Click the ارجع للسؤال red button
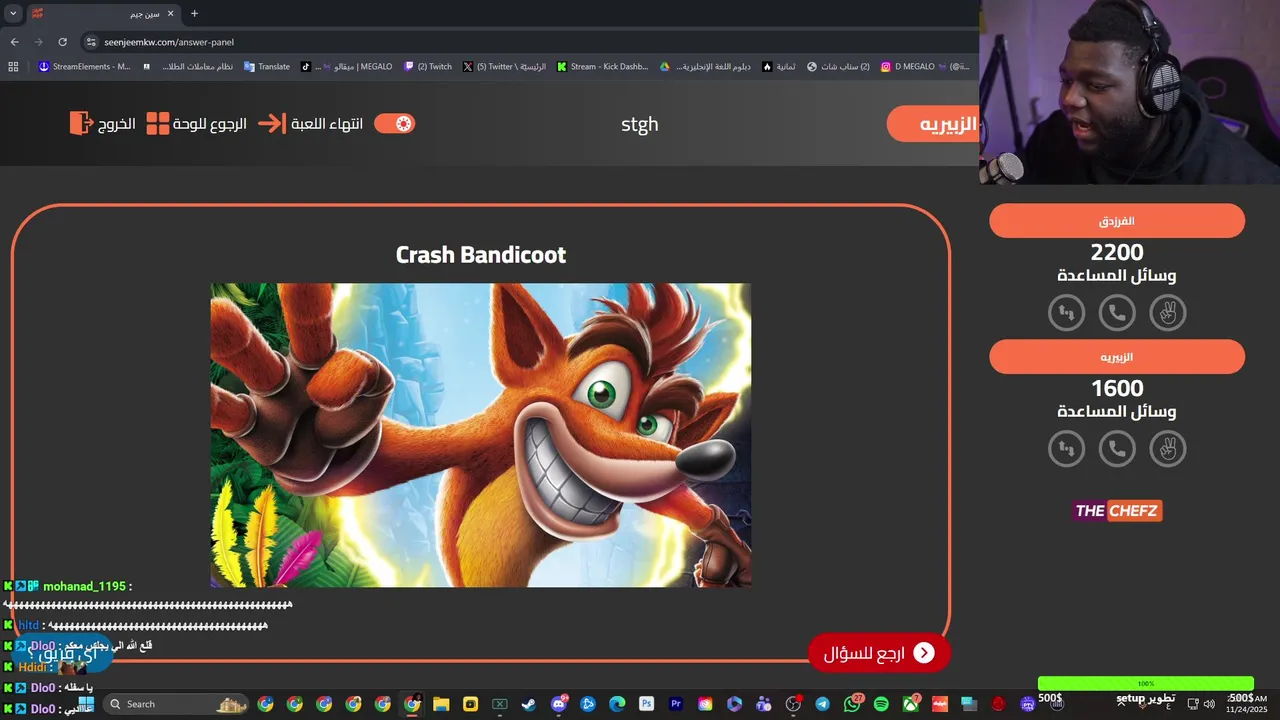 click(879, 653)
